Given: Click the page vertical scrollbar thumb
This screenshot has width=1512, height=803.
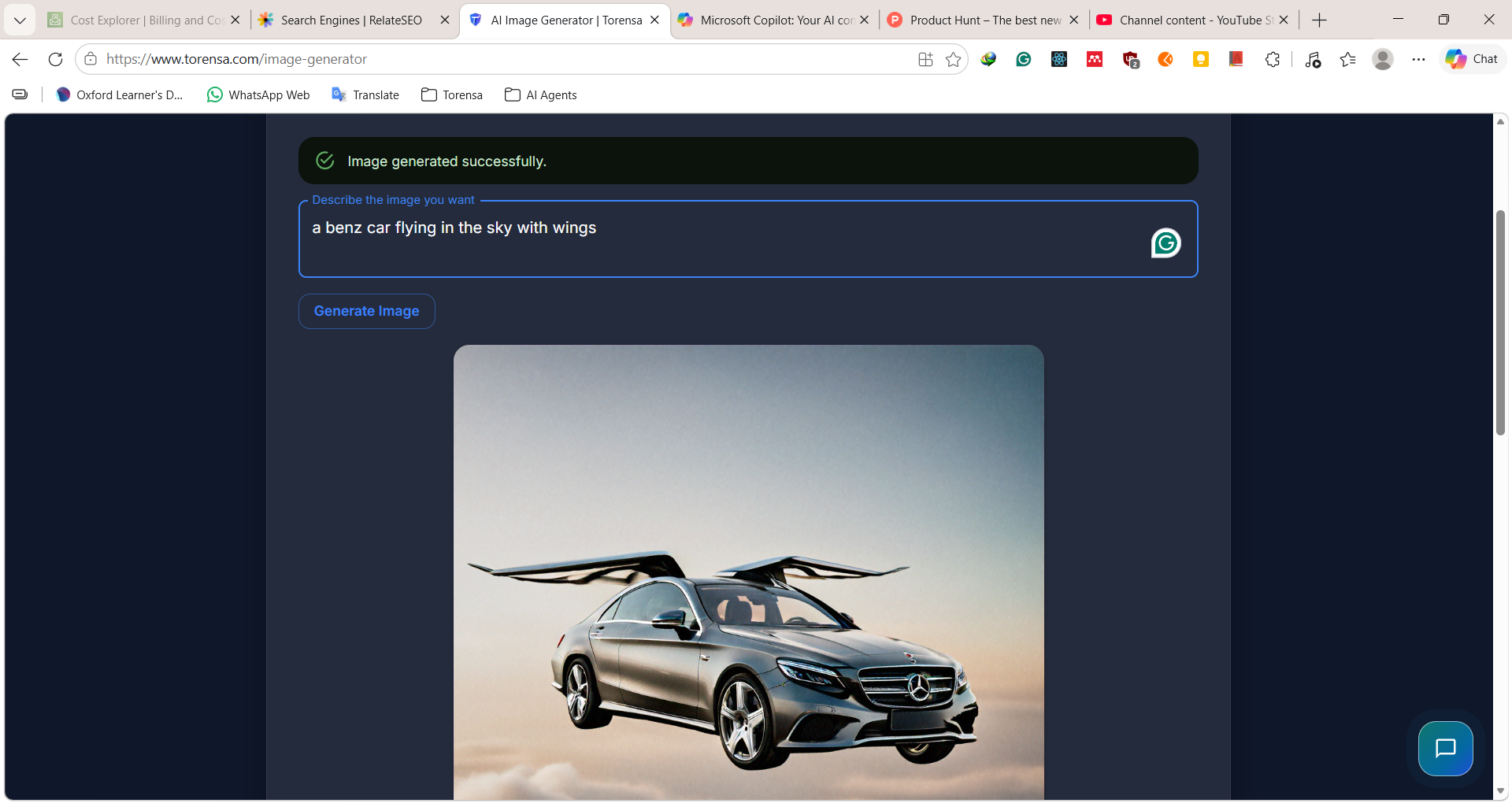Looking at the screenshot, I should pyautogui.click(x=1501, y=323).
